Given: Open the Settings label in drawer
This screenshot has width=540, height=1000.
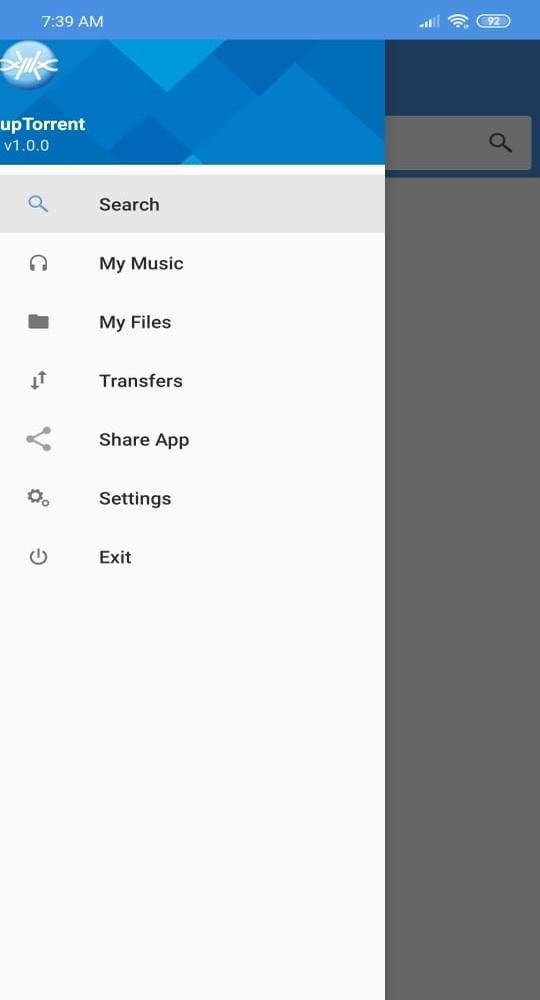Looking at the screenshot, I should (x=135, y=499).
